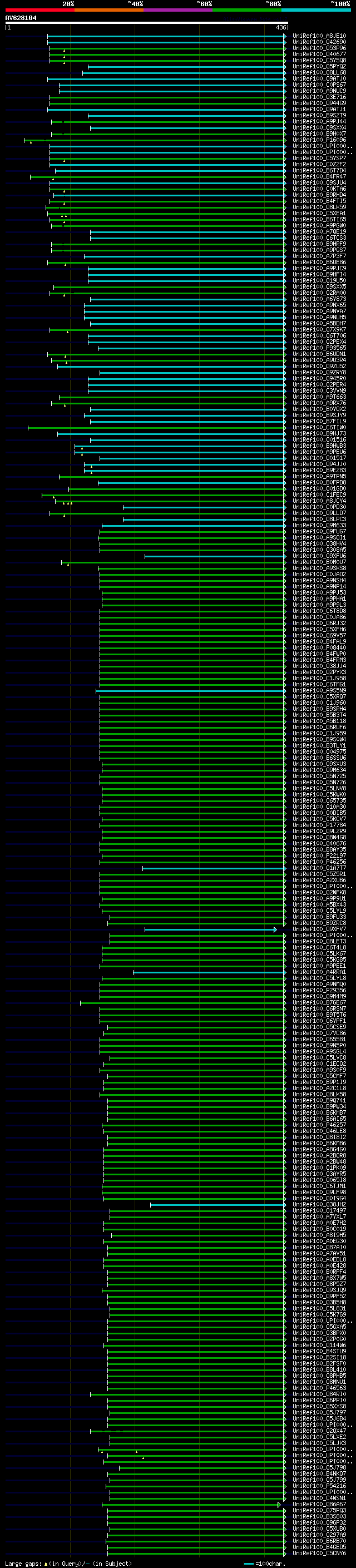Image resolution: width=356 pixels, height=1568 pixels.
Task: Select label UniRef100_P29356
Action: (x=319, y=990)
